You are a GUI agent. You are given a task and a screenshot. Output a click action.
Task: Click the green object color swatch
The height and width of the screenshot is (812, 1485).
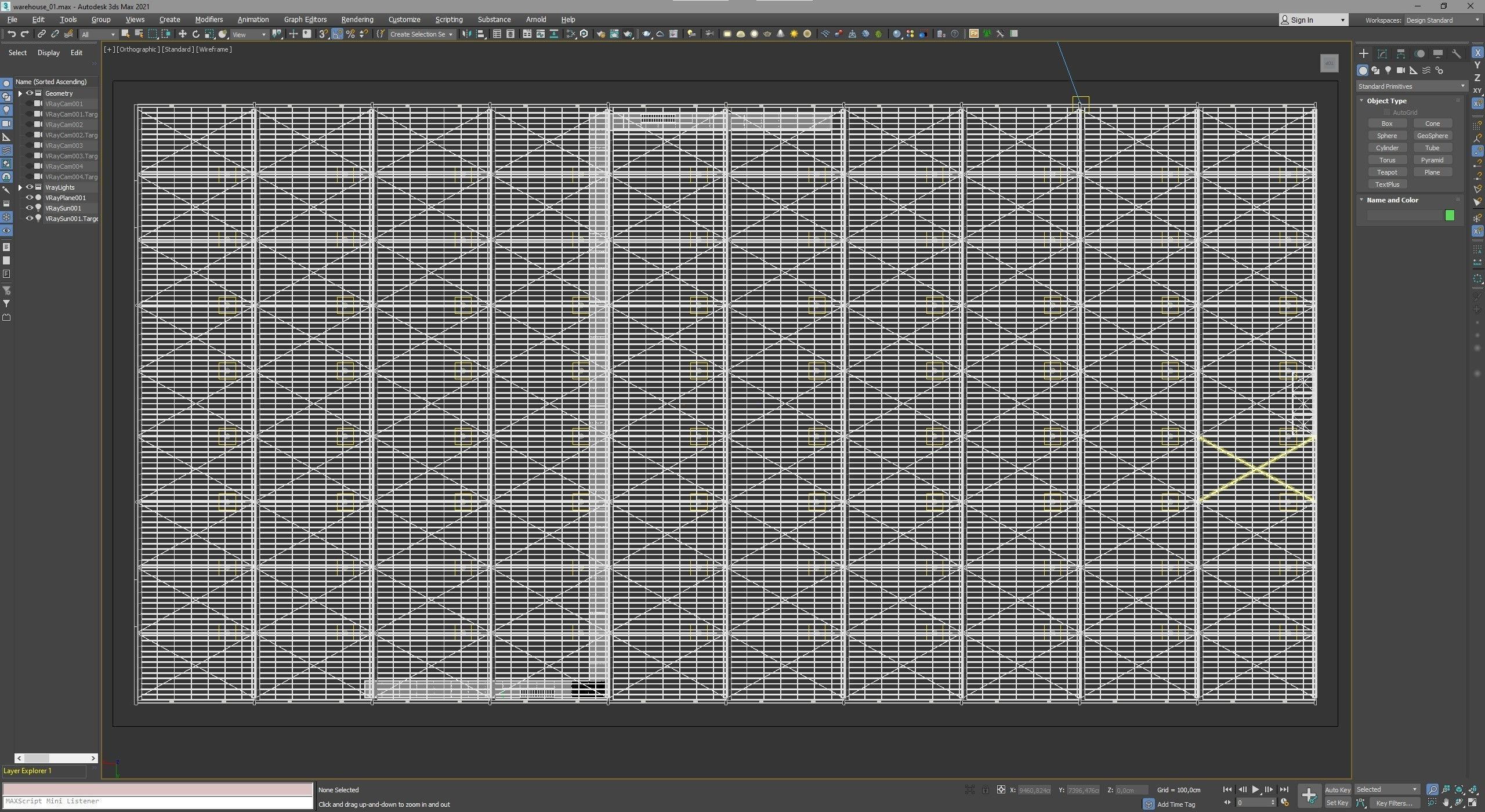(1450, 216)
